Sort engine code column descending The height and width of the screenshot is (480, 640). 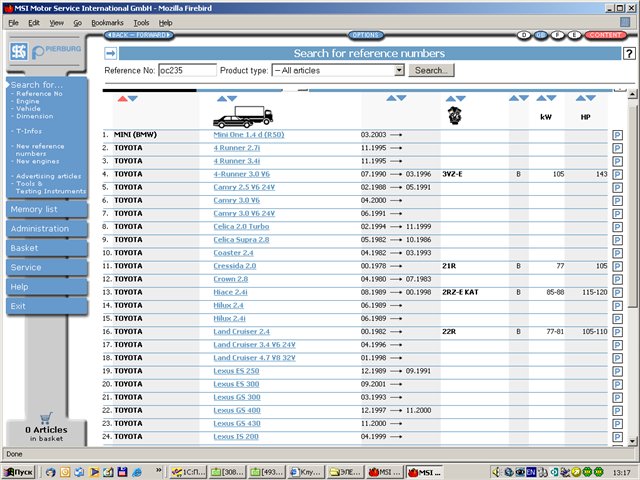tap(461, 99)
